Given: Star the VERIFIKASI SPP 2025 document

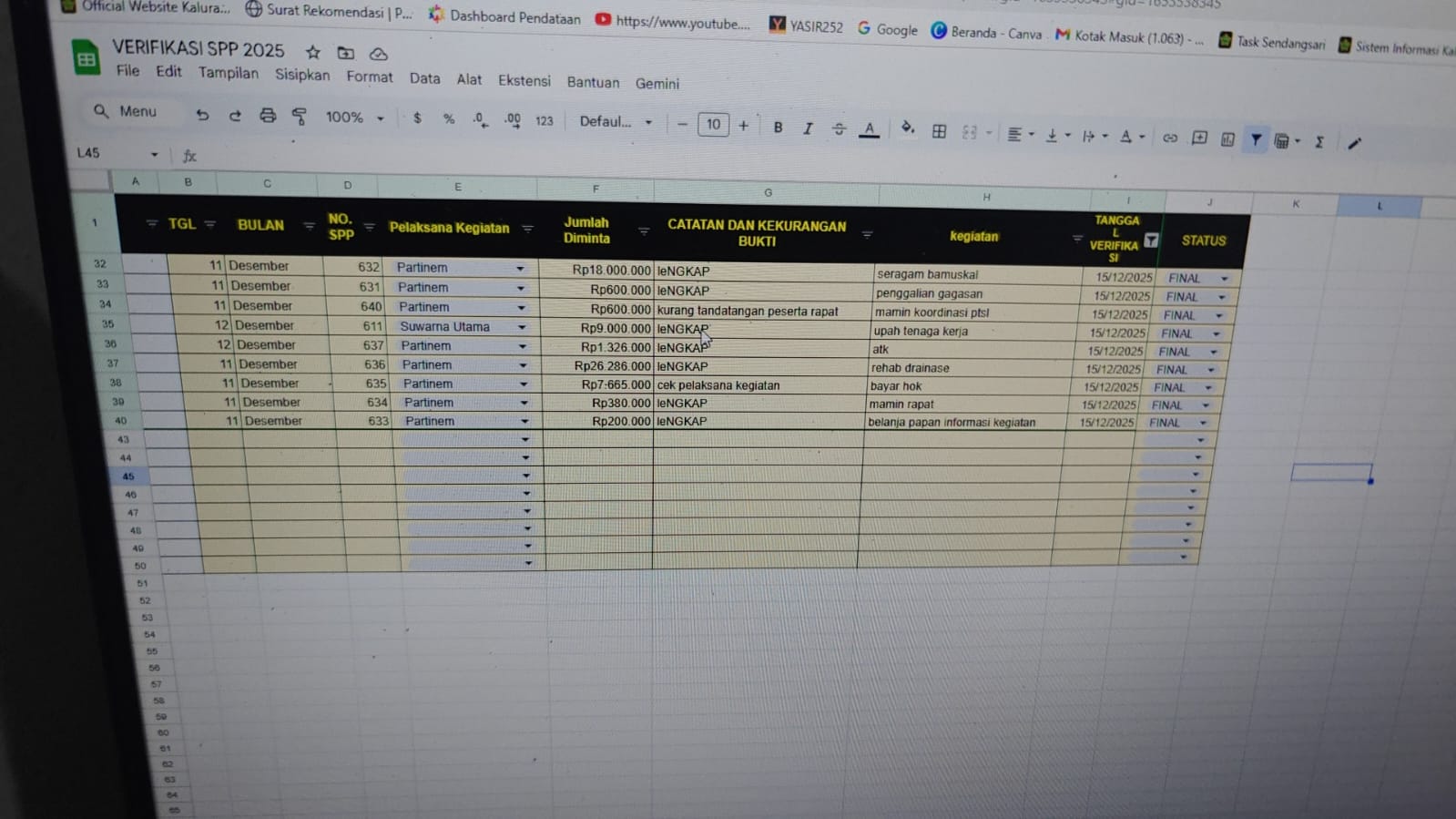Looking at the screenshot, I should pos(313,52).
